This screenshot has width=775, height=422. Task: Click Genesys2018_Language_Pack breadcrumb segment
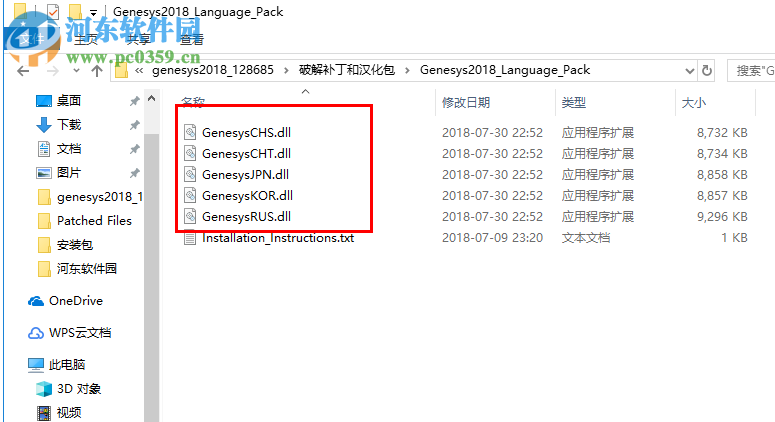click(505, 70)
